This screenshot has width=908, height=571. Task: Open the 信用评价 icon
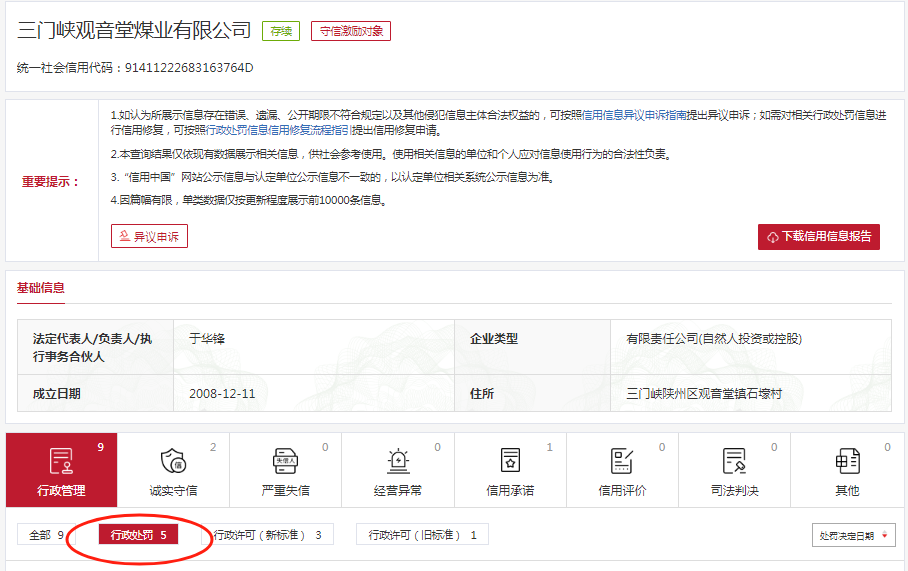click(x=622, y=461)
